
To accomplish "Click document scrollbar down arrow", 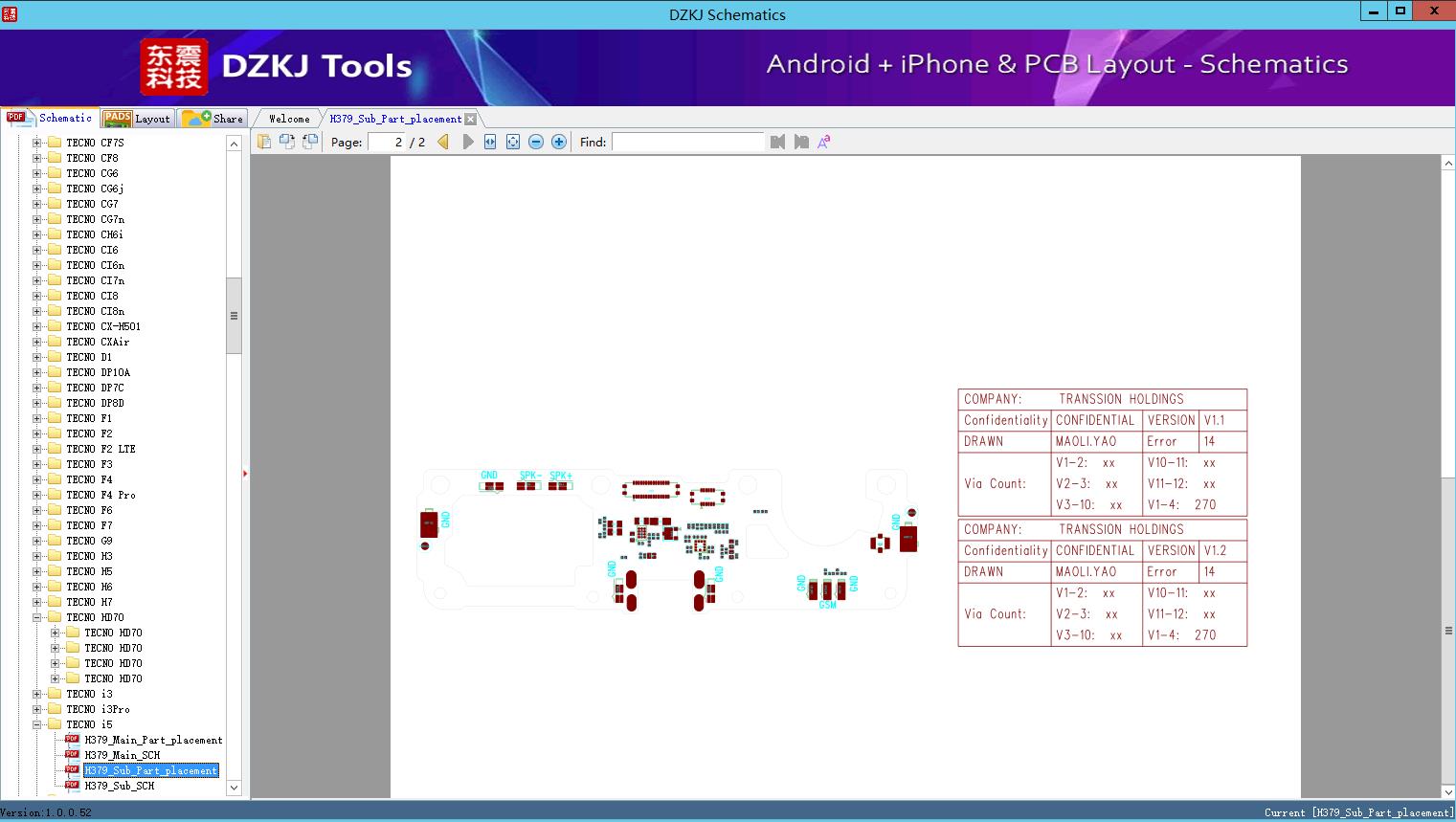I will [1448, 791].
